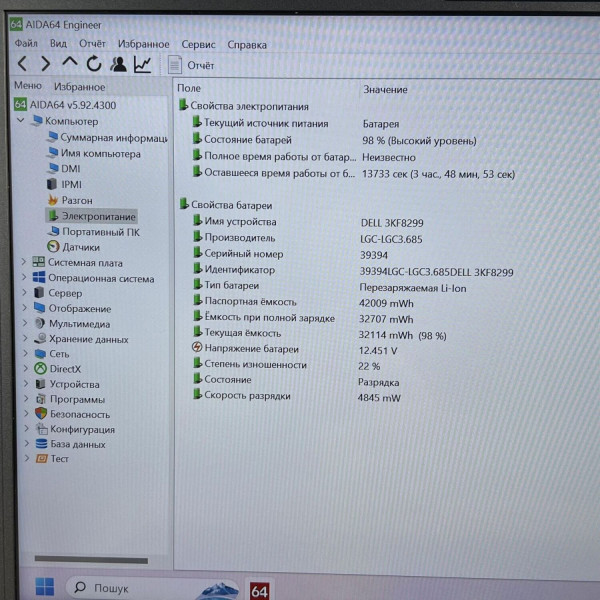
Task: Click the Конфигурация icon
Action: point(41,429)
